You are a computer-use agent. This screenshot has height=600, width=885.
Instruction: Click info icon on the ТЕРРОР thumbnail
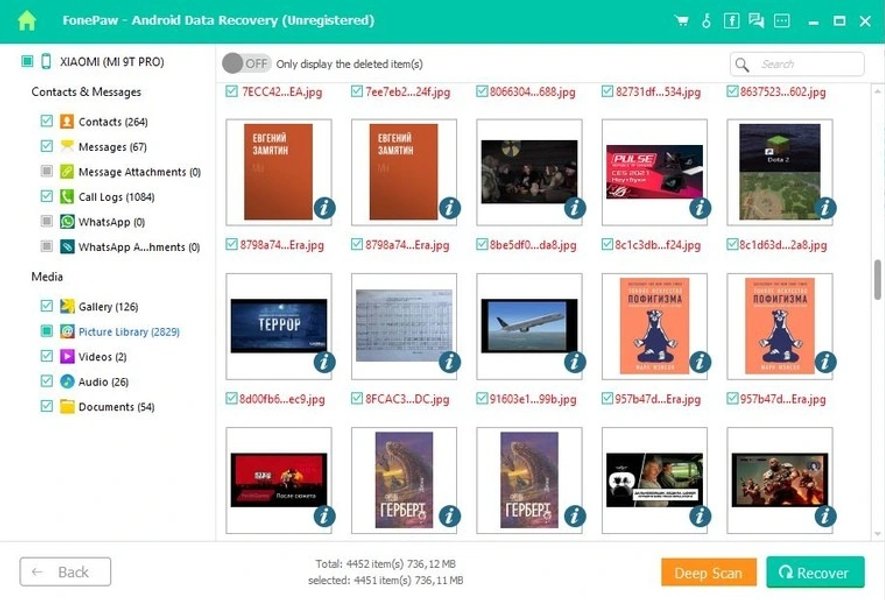(324, 362)
